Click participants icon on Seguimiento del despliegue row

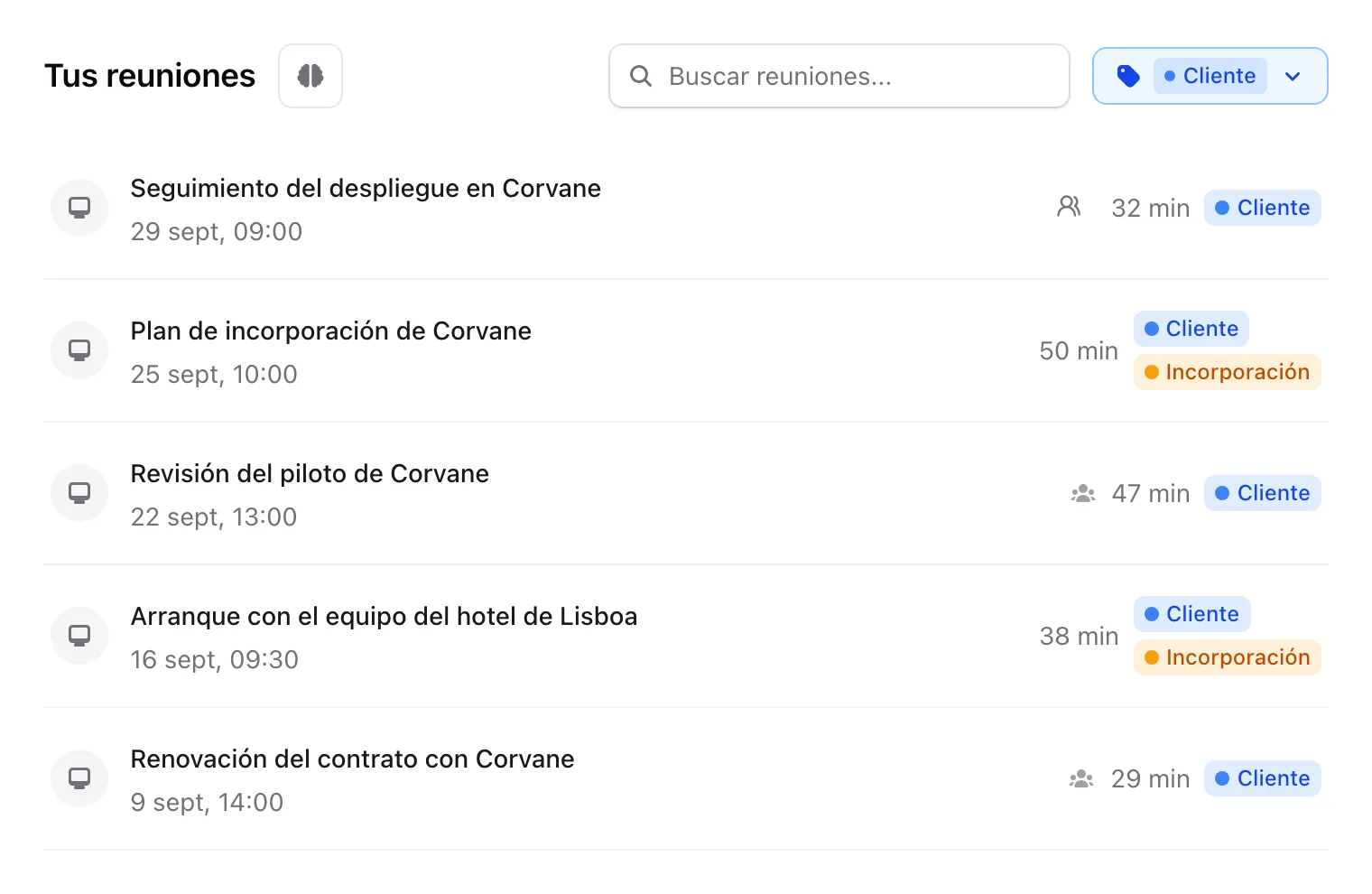[1069, 207]
